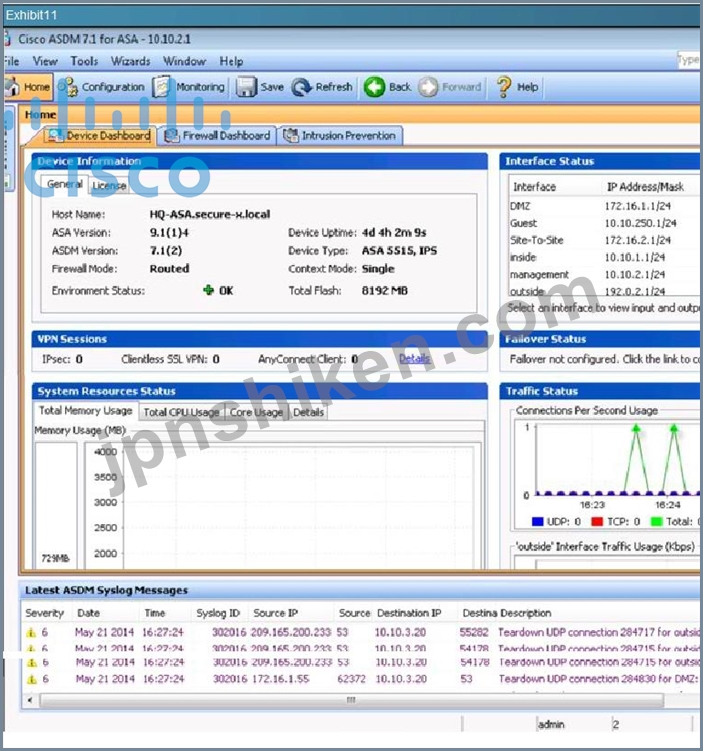The image size is (703, 751).
Task: Sort syslog by Severity column
Action: point(45,613)
